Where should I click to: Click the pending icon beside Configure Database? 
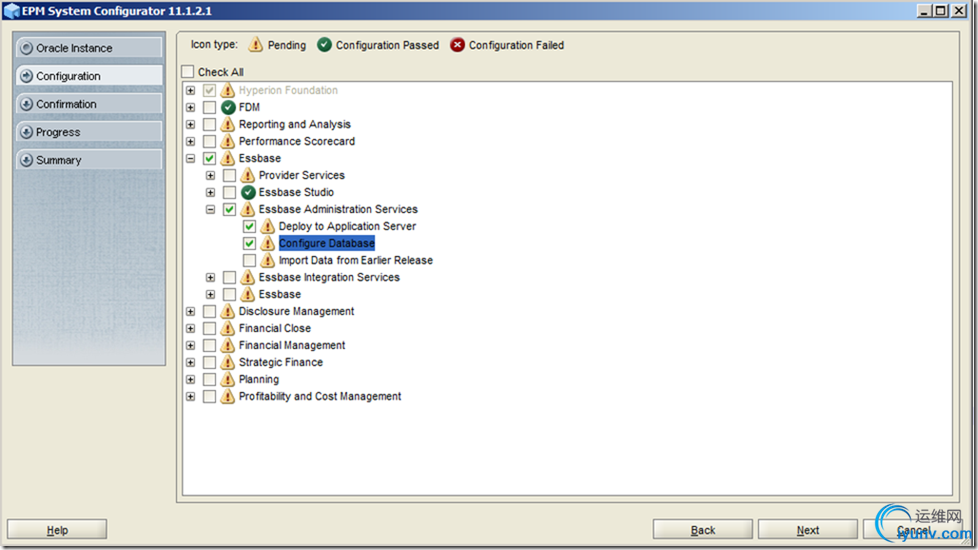268,243
